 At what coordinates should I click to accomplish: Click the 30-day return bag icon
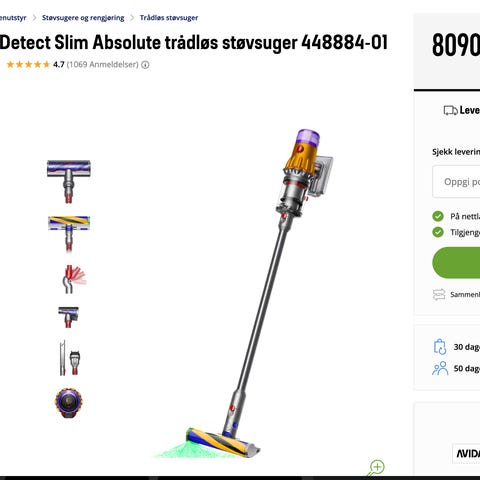pyautogui.click(x=440, y=347)
